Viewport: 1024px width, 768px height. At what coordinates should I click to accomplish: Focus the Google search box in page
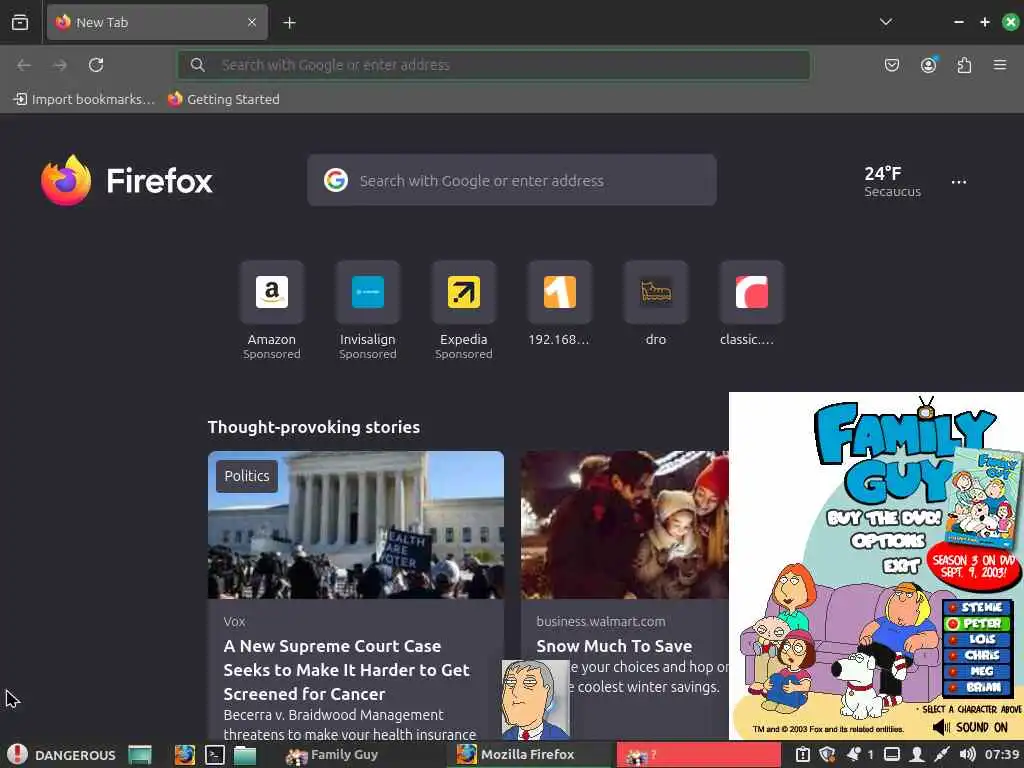coord(511,180)
